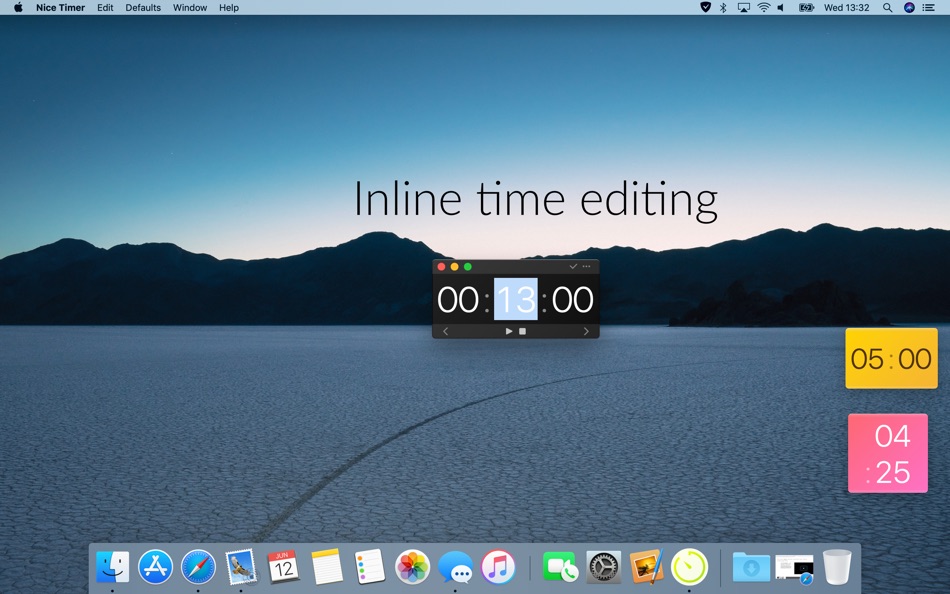
Task: Click the pink 04:25 timer widget
Action: [x=888, y=453]
